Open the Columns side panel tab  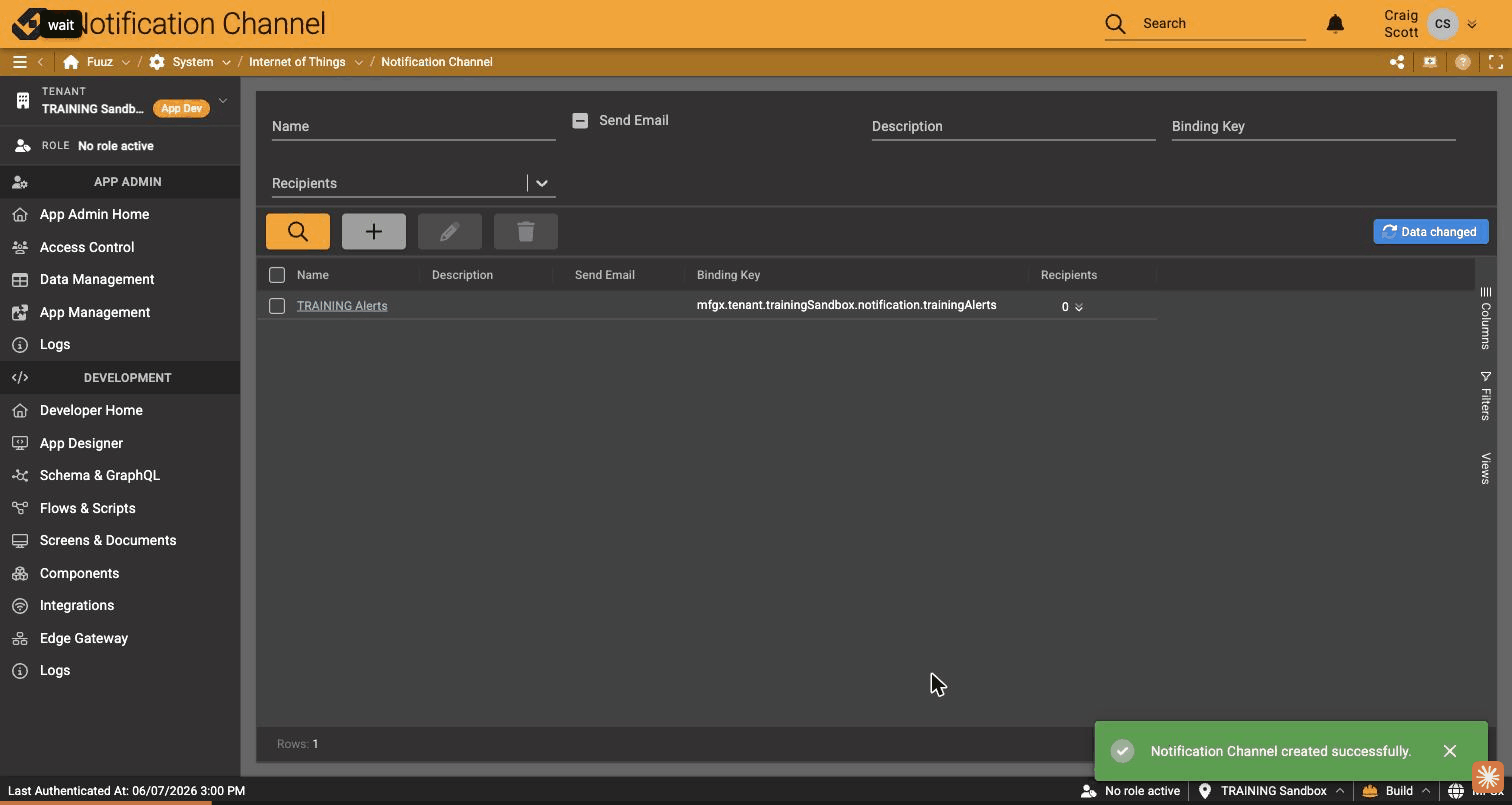[1486, 318]
